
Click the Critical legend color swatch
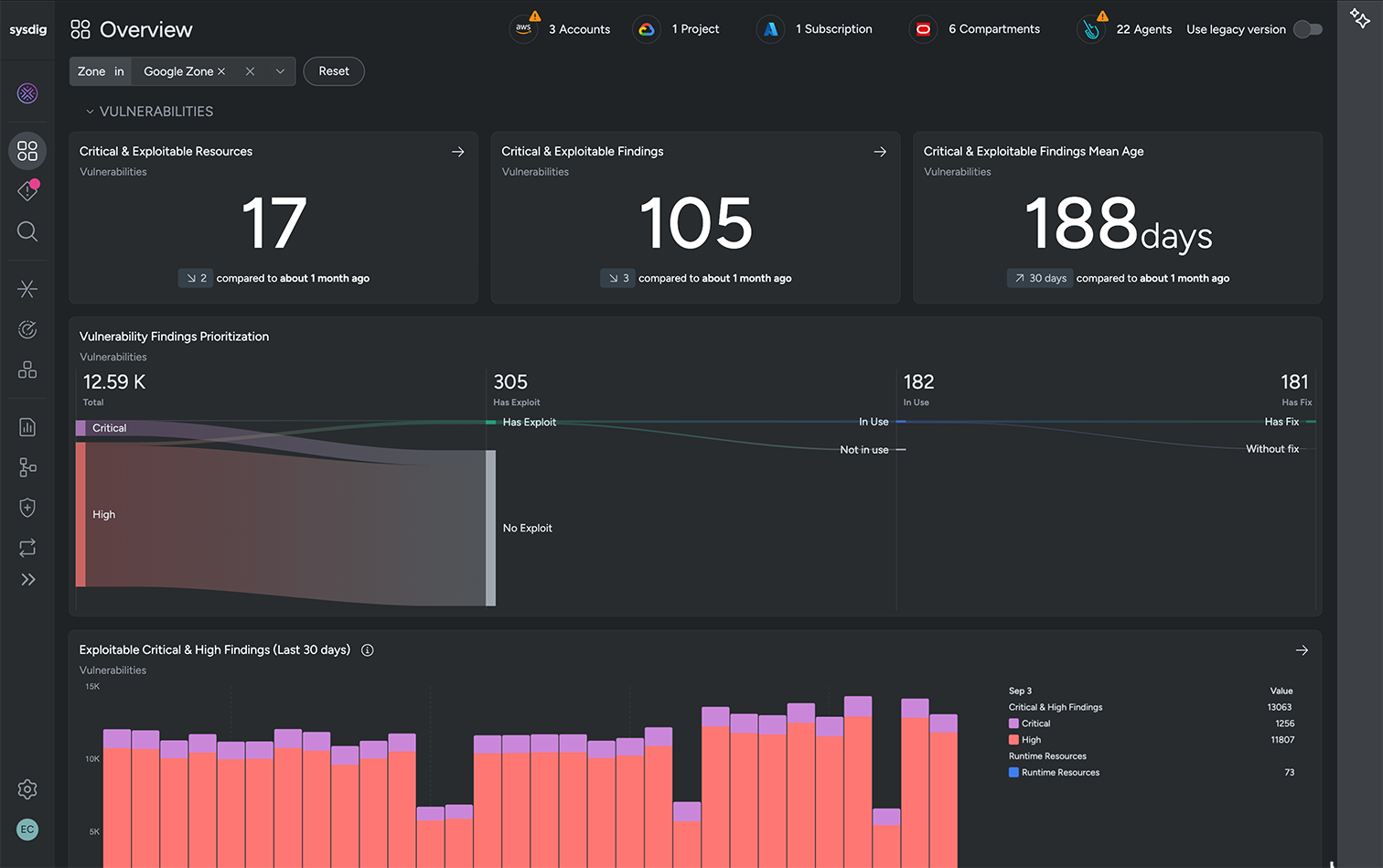[x=1013, y=723]
